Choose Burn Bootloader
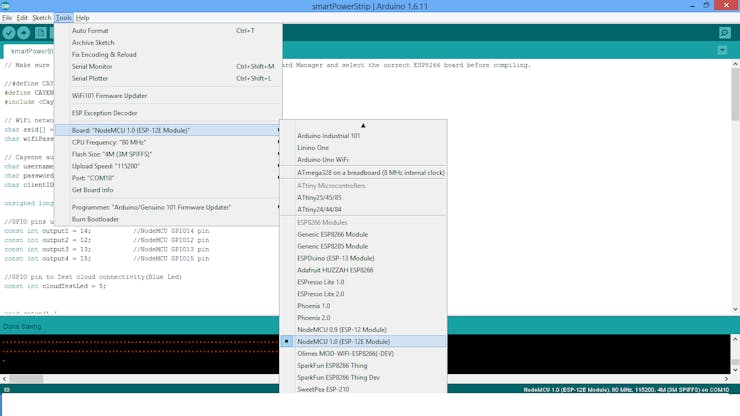 click(168, 219)
